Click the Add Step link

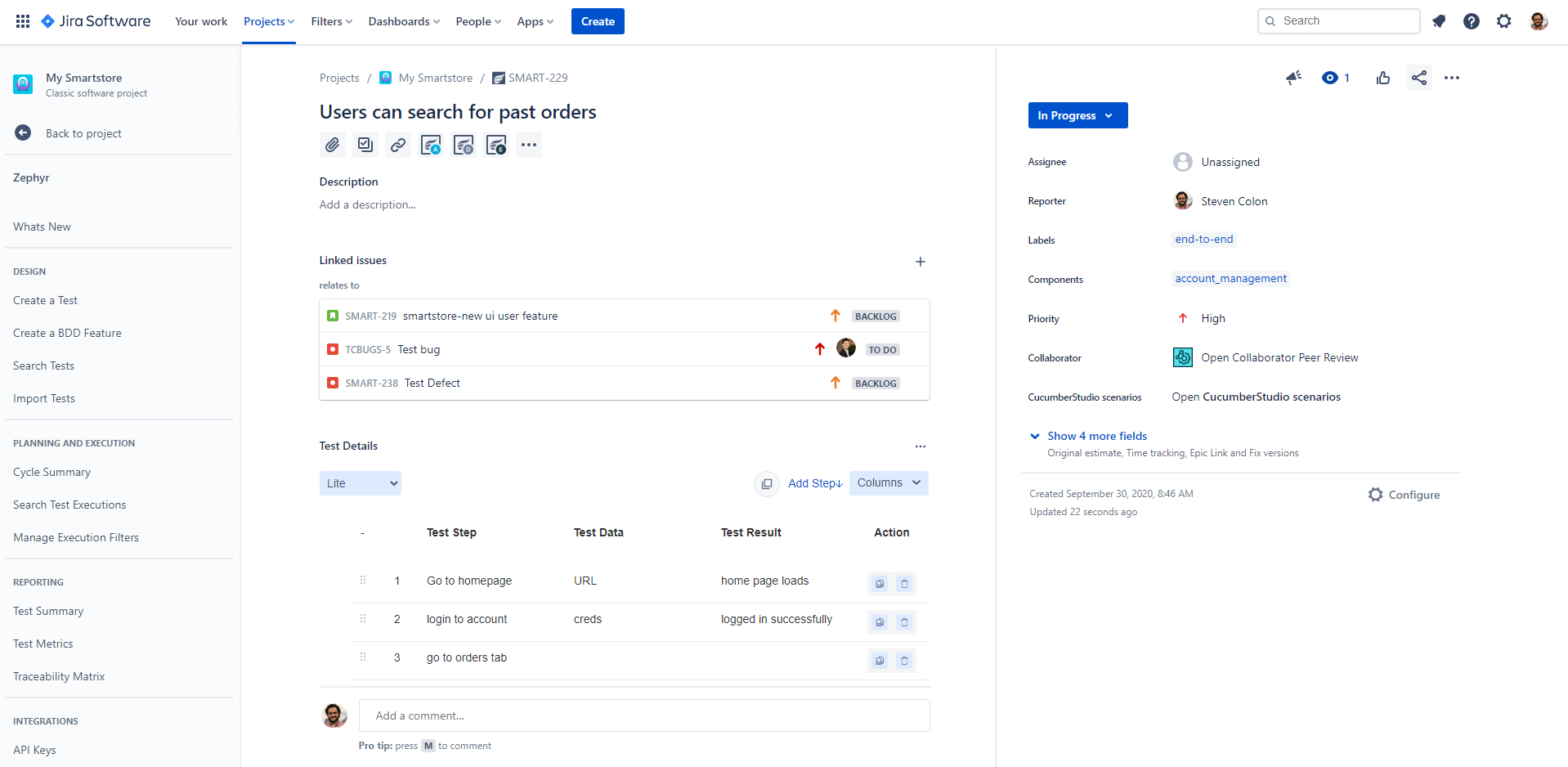[815, 483]
